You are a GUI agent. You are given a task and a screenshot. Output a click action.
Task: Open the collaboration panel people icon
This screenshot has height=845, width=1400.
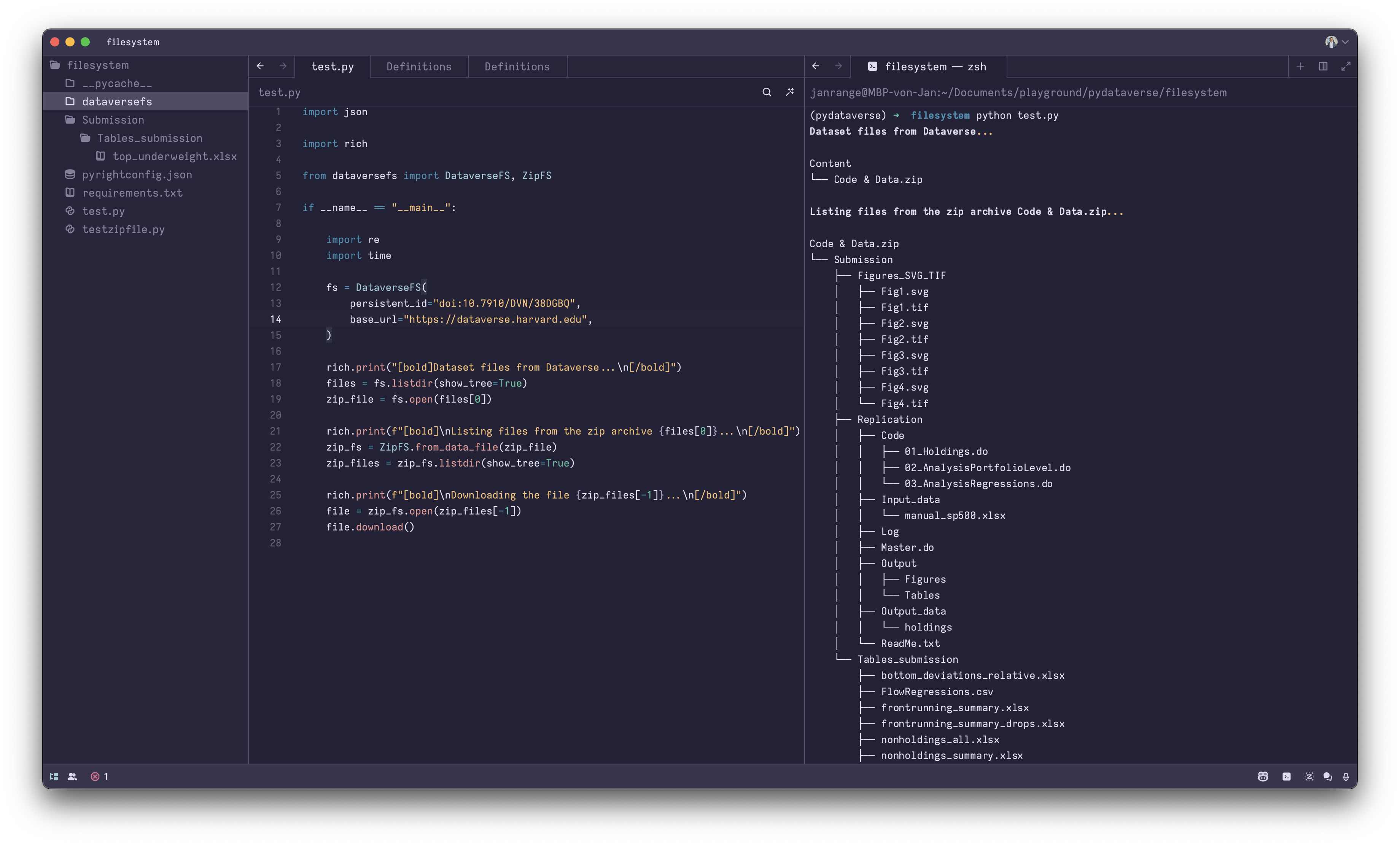[72, 776]
